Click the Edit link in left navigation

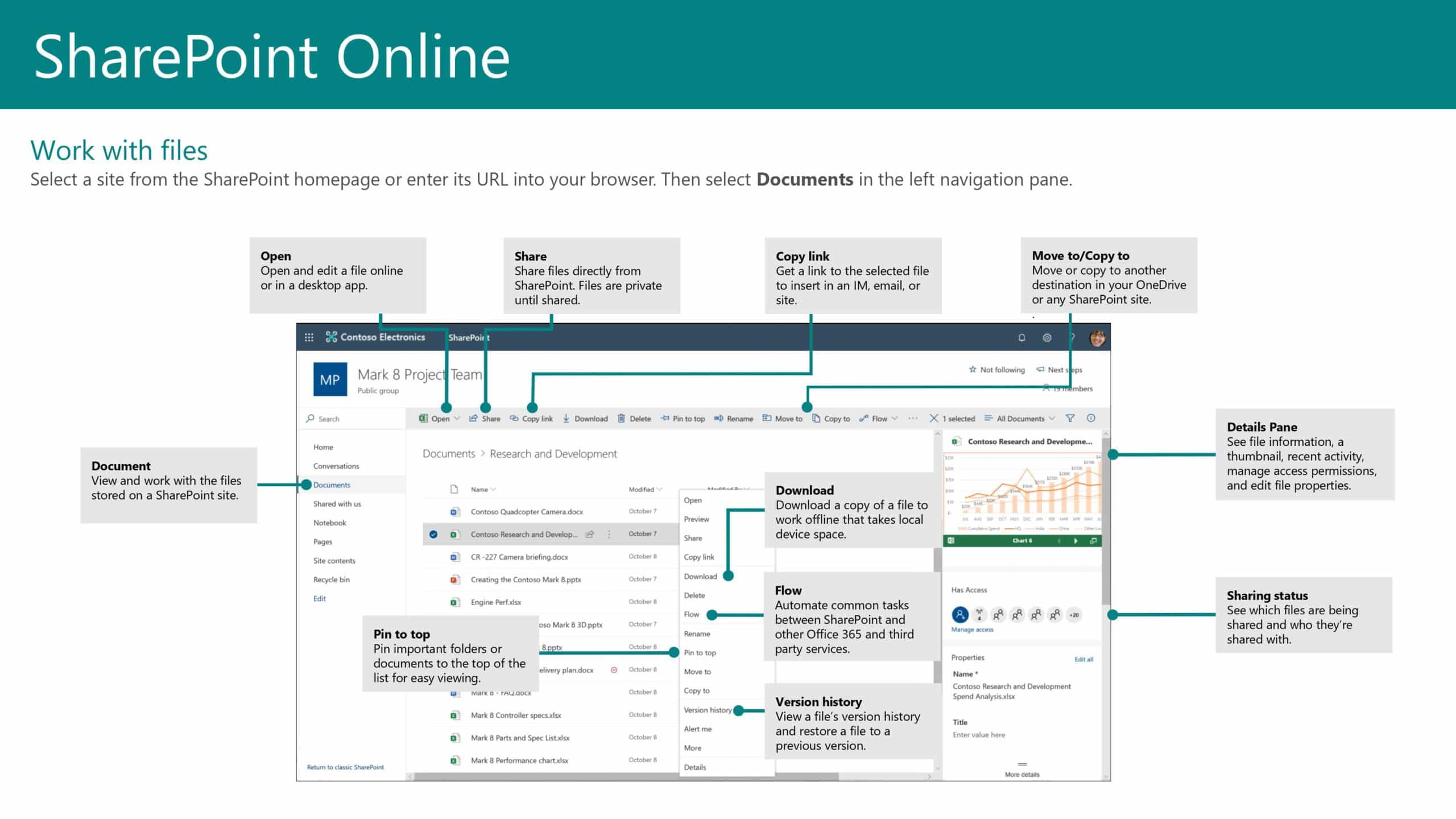(319, 598)
